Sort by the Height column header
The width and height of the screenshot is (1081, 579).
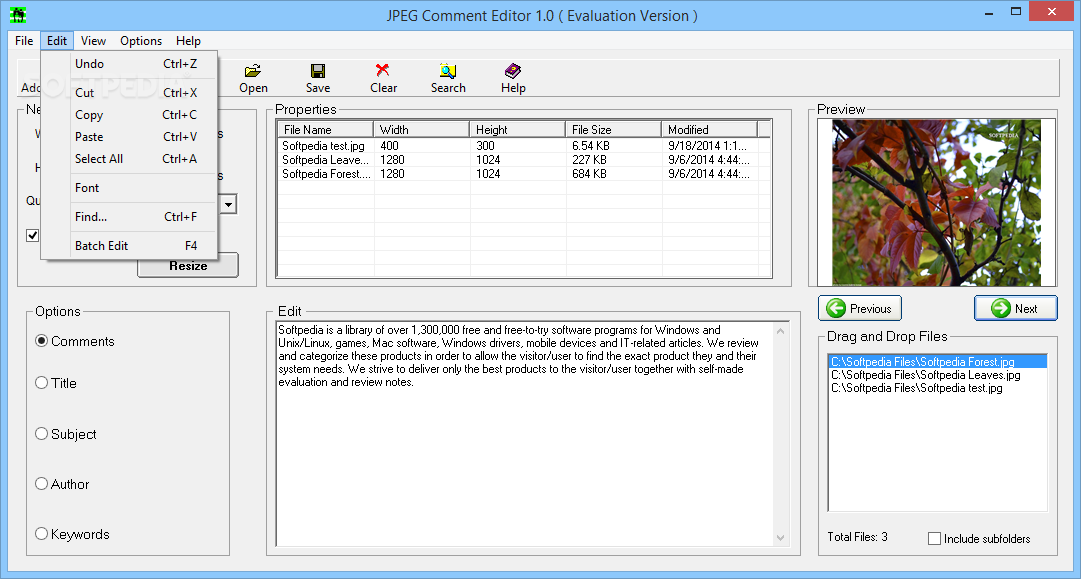click(x=518, y=129)
